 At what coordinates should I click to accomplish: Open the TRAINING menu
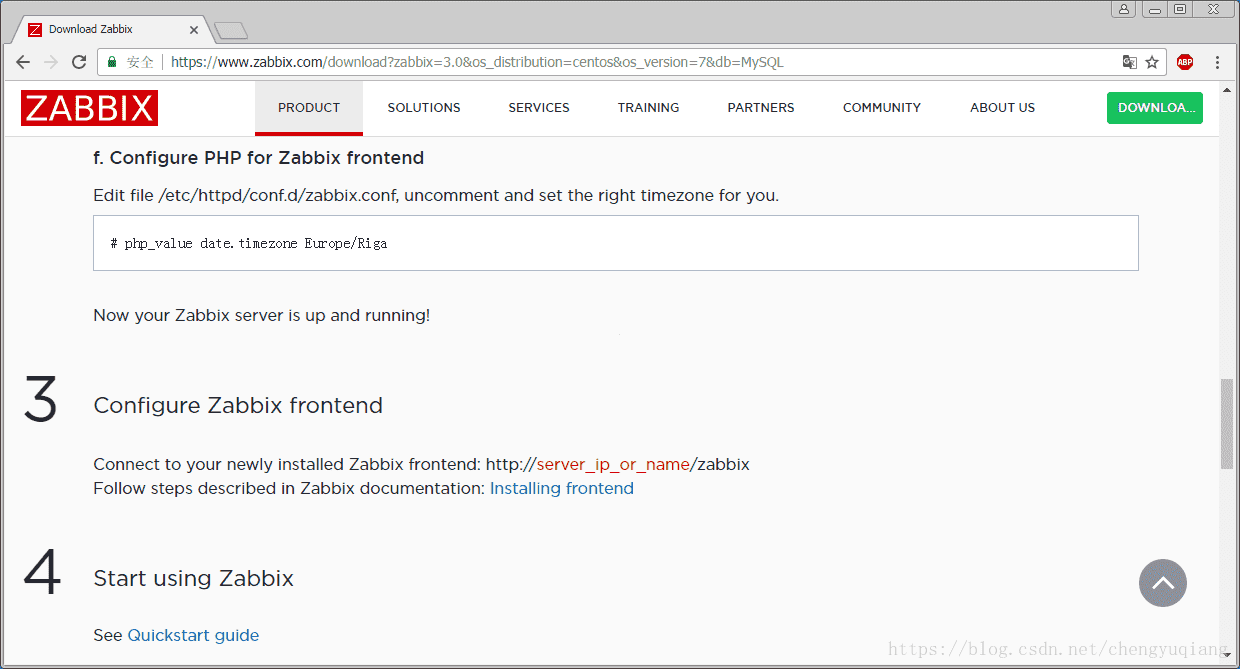pos(648,108)
